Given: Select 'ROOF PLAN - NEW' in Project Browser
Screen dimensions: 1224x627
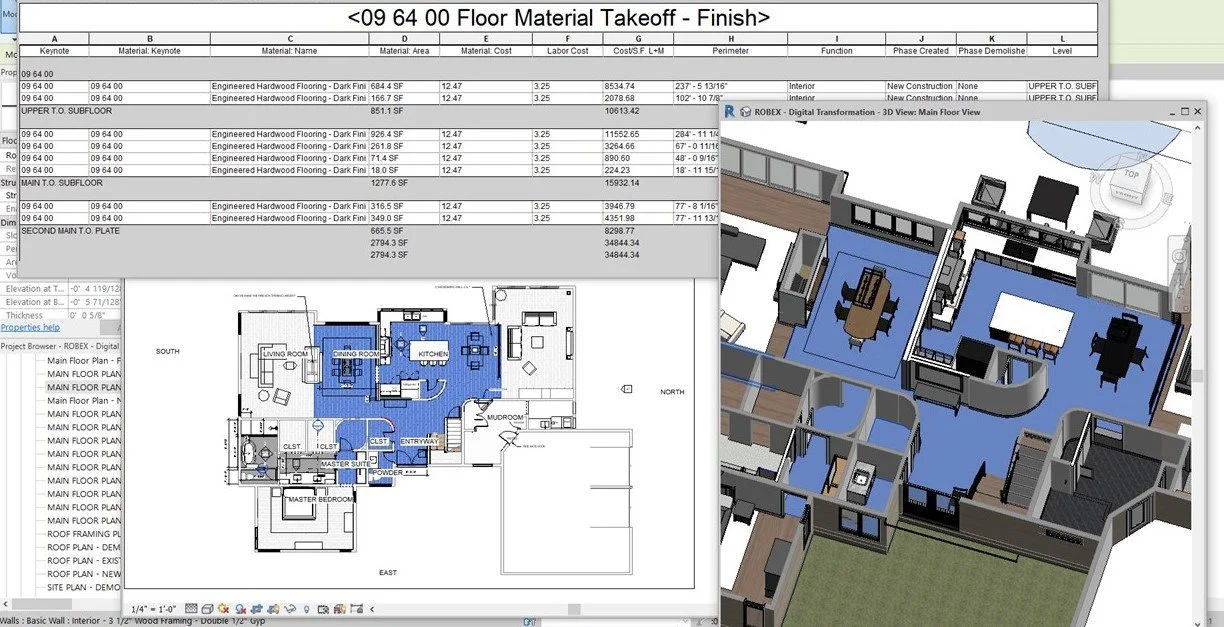Looking at the screenshot, I should click(x=85, y=574).
